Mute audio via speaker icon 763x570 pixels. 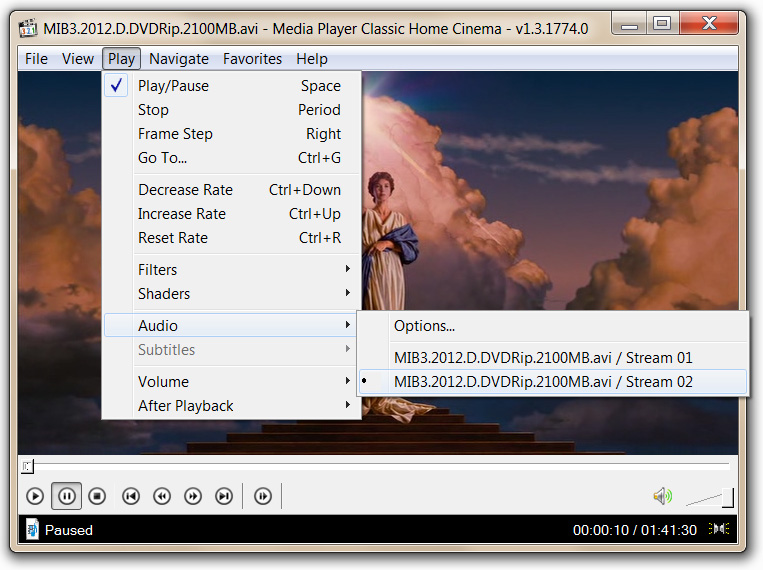tap(662, 496)
